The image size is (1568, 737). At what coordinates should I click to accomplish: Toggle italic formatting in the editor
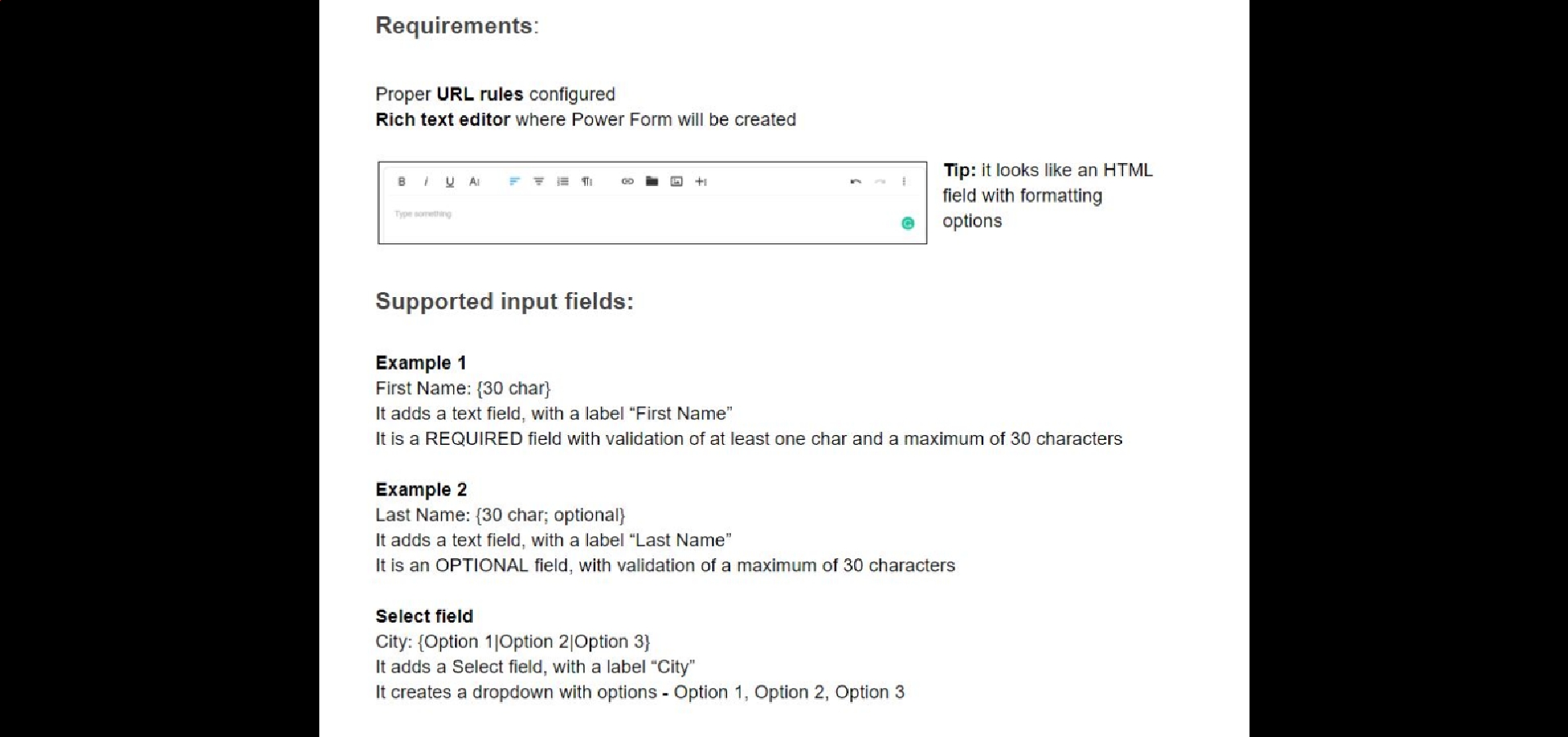click(x=425, y=182)
